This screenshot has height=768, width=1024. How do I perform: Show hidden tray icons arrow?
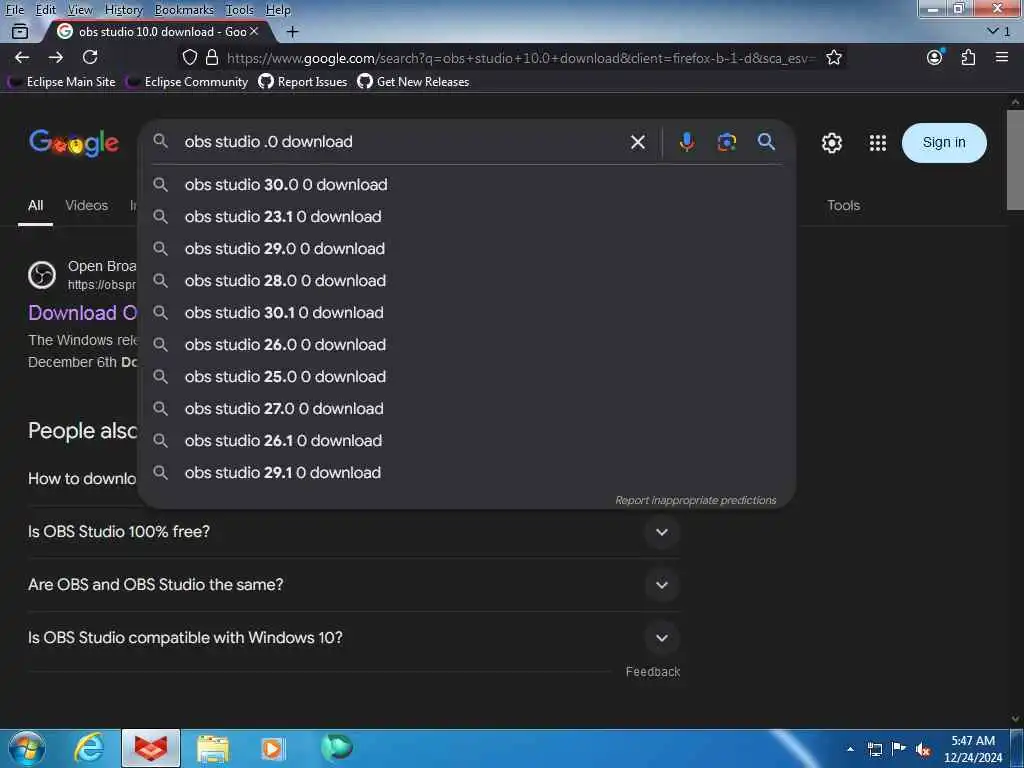click(x=850, y=749)
